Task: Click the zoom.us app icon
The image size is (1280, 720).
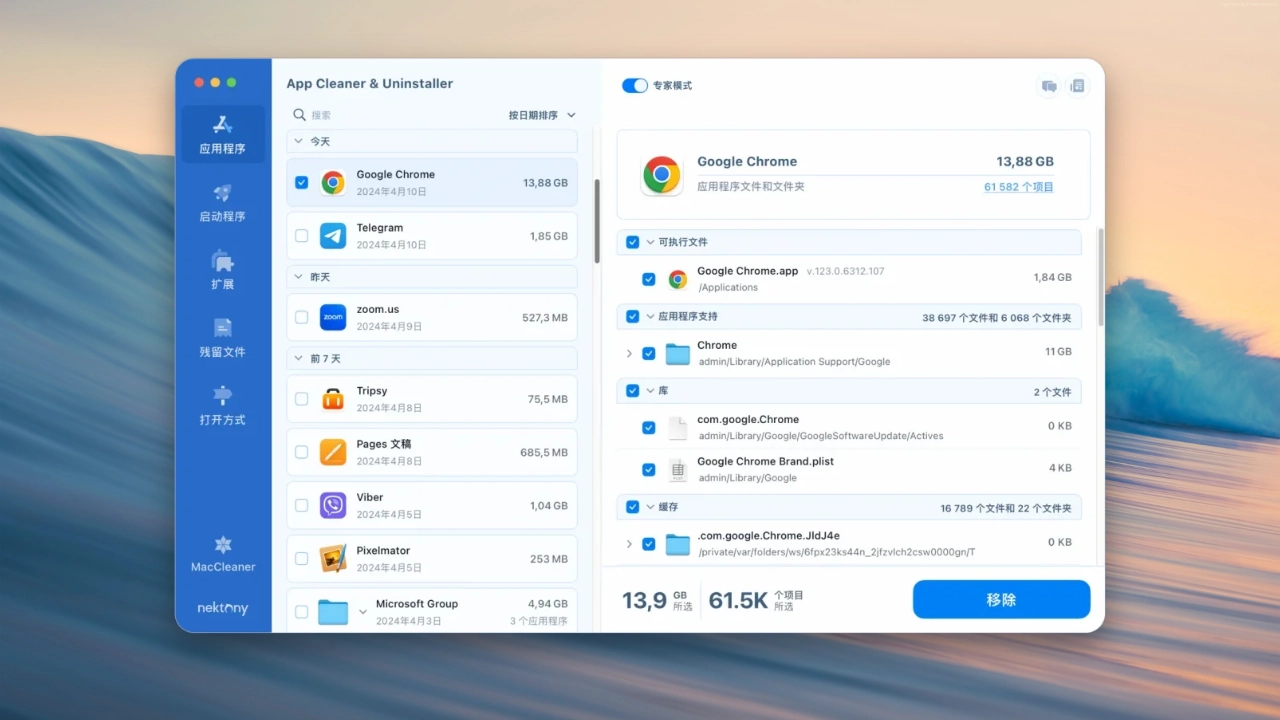Action: click(333, 317)
